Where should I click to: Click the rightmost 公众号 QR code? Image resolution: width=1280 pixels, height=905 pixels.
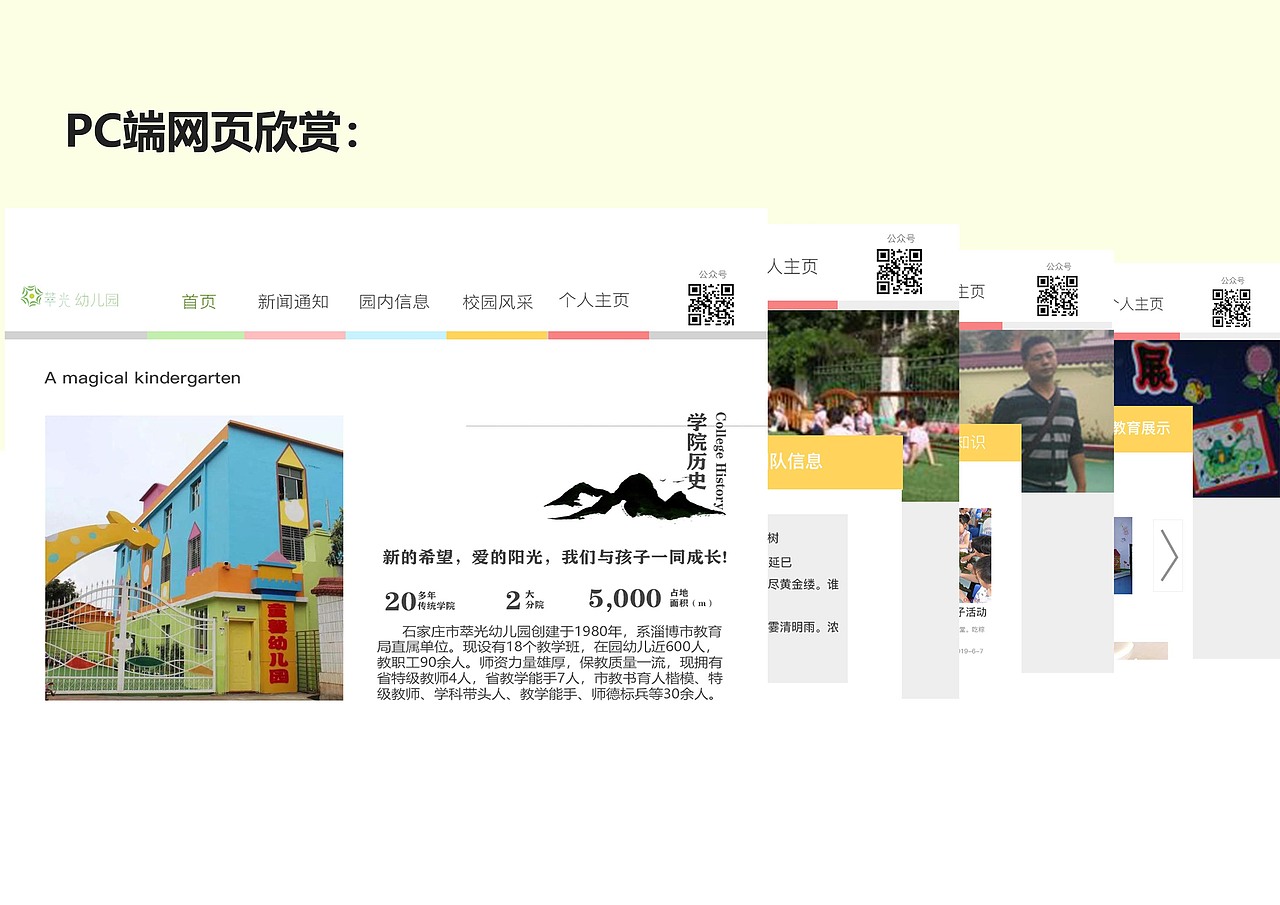tap(1232, 310)
